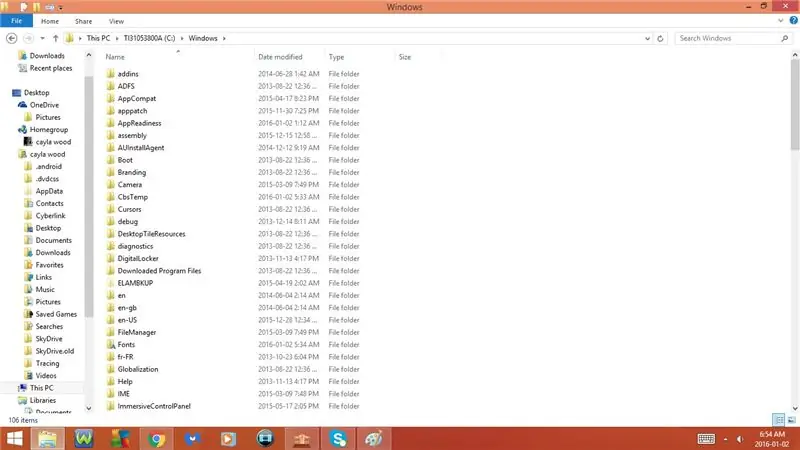Viewport: 800px width, 450px height.
Task: Expand the address bar history dropdown
Action: [x=647, y=38]
